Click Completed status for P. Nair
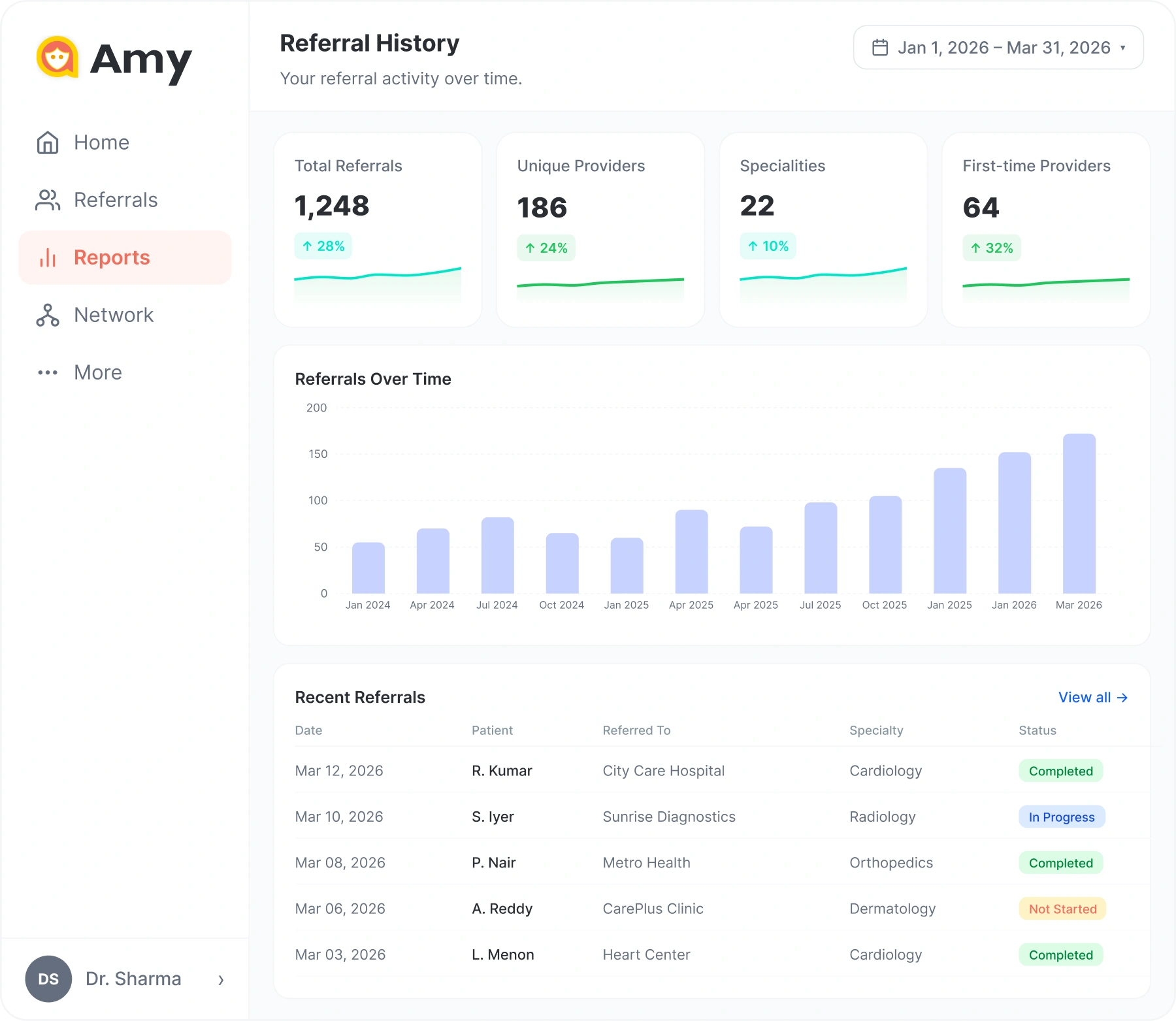 [1061, 863]
